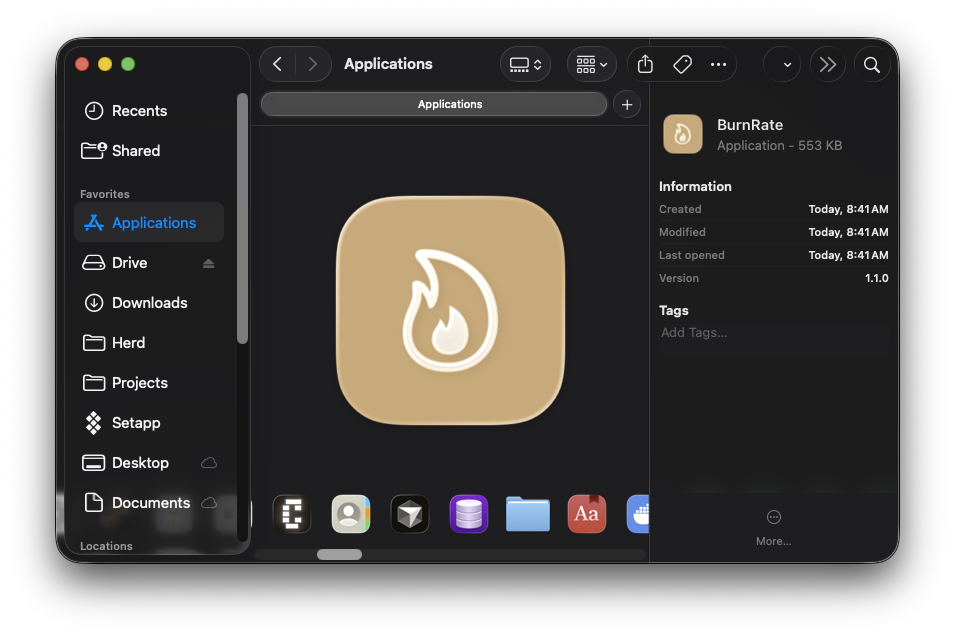Viewport: 955px width, 637px height.
Task: Open the Edit Tags toolbar icon
Action: [x=682, y=64]
